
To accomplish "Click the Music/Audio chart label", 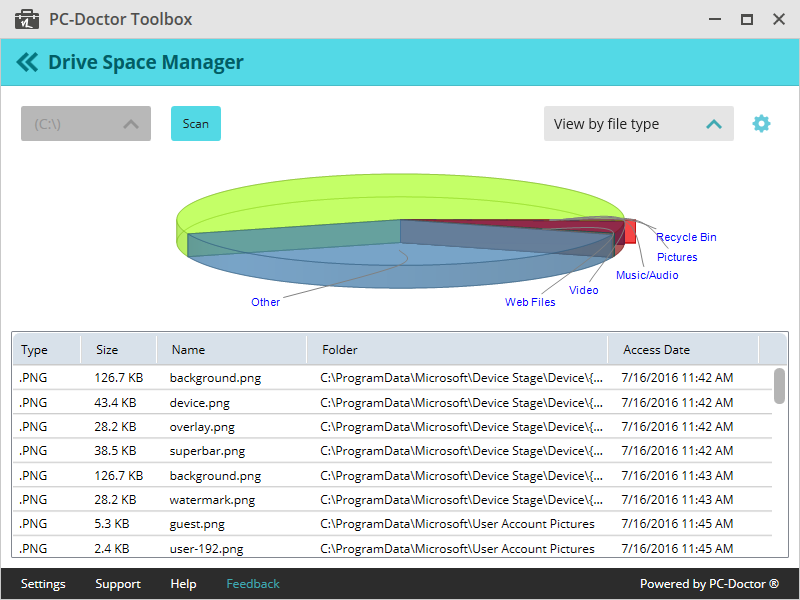I will (x=646, y=275).
